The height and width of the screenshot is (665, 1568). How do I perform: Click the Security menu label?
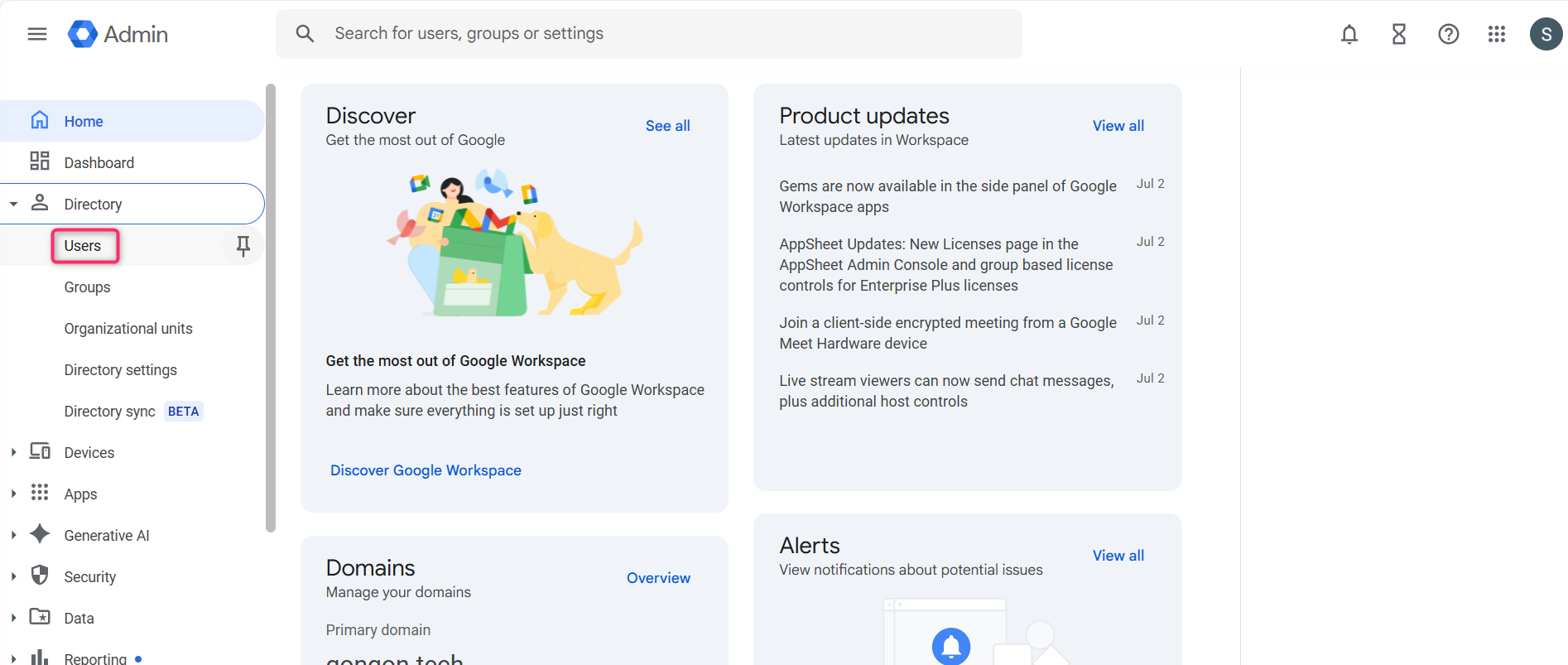coord(90,577)
